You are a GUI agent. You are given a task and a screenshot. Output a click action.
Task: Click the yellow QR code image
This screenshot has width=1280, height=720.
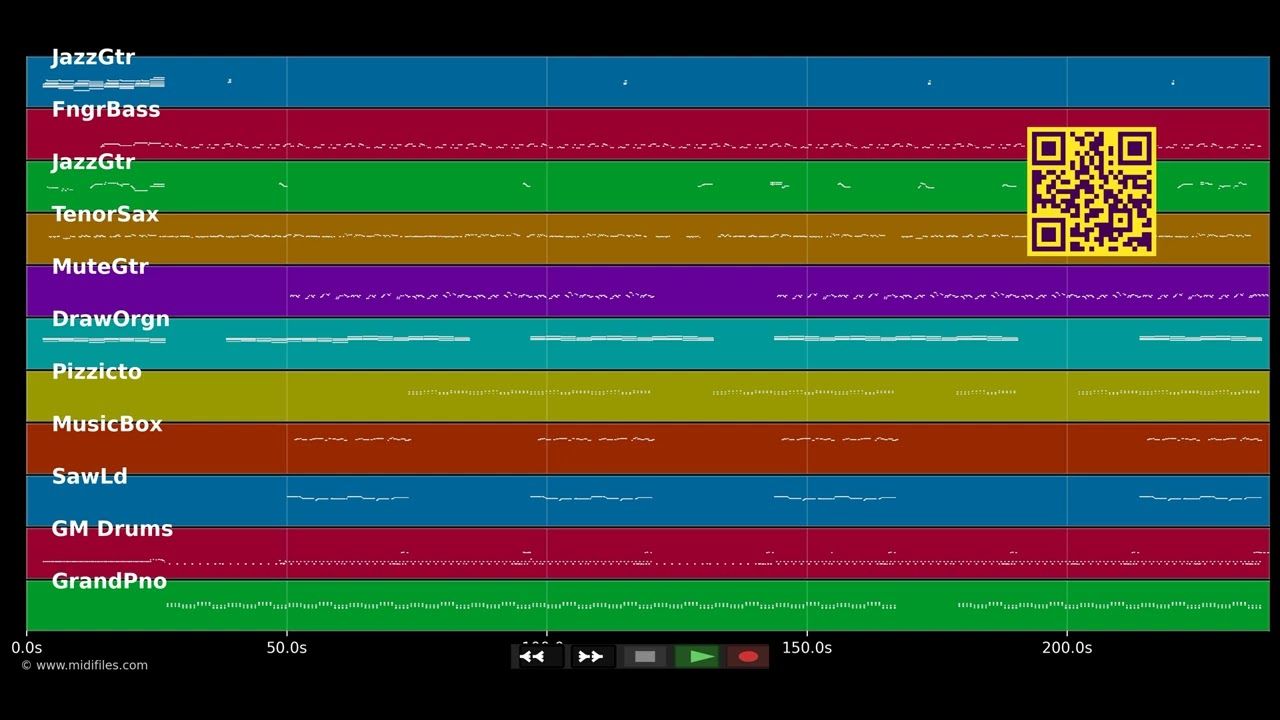click(x=1092, y=191)
